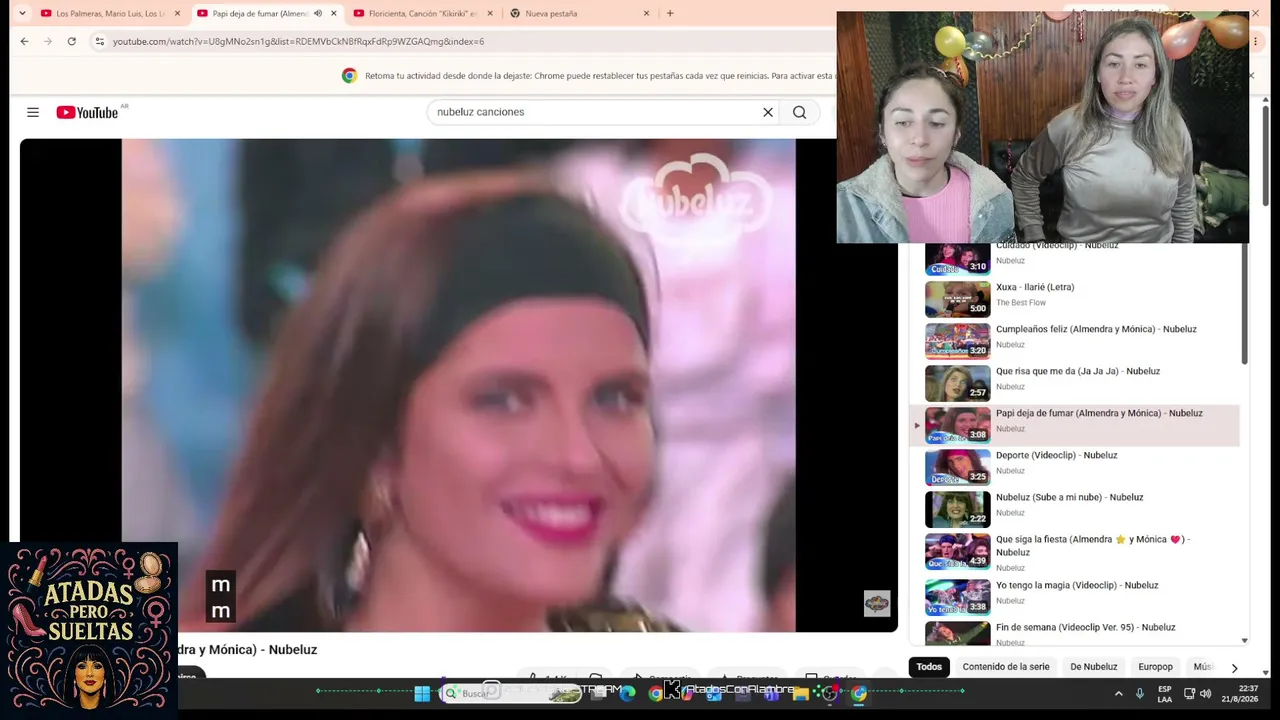Reload the current page
The image size is (1280, 720).
click(x=72, y=41)
